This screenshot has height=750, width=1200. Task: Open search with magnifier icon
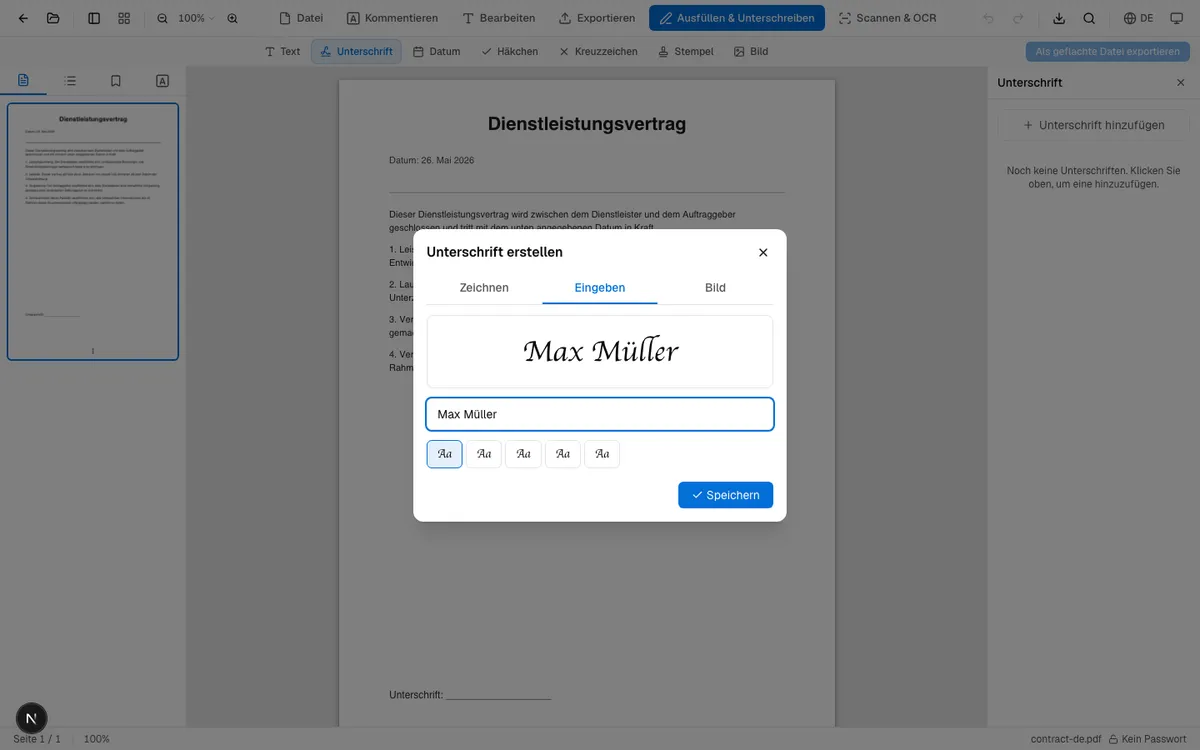[x=1089, y=18]
